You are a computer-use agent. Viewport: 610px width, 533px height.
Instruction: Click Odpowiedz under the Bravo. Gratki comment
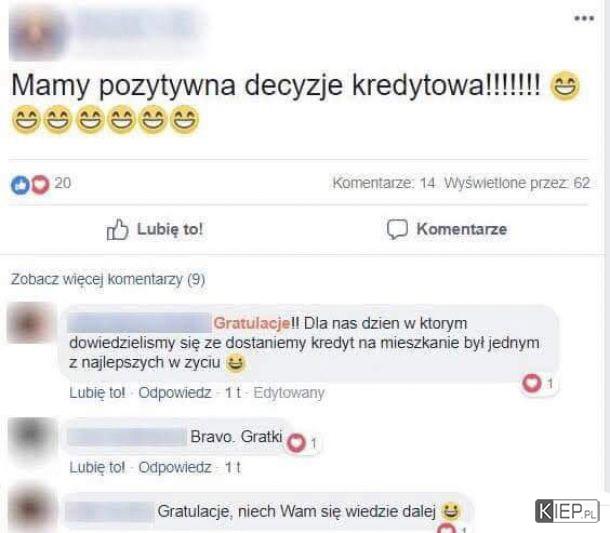coord(175,468)
